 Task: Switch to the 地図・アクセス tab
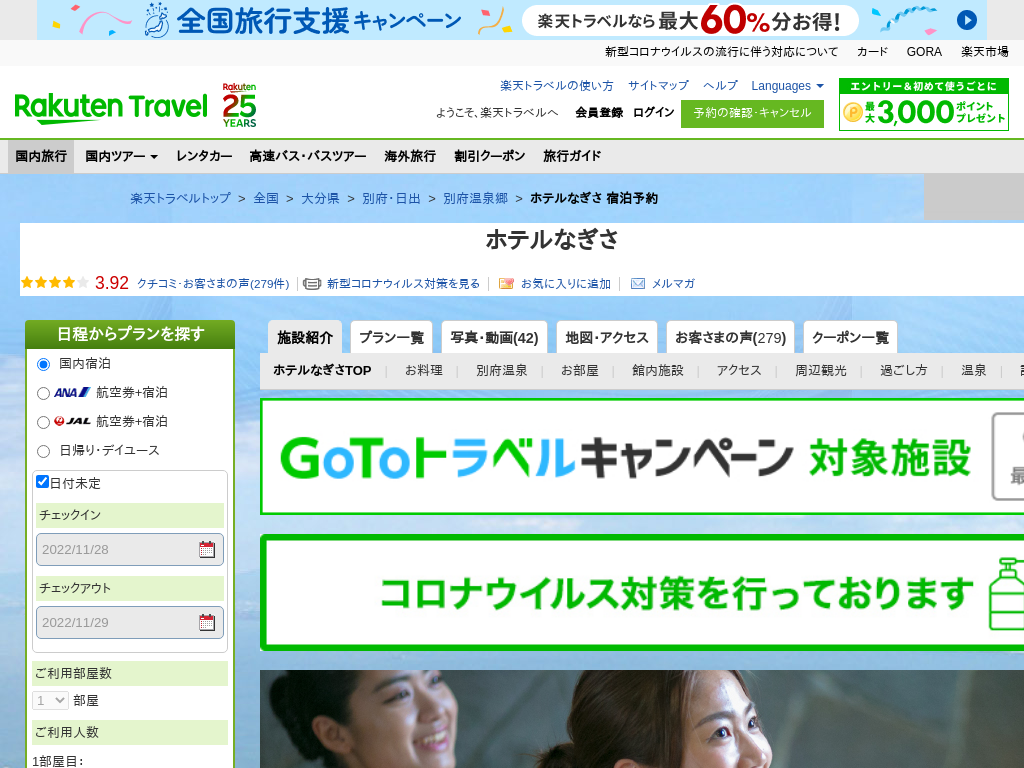click(607, 337)
